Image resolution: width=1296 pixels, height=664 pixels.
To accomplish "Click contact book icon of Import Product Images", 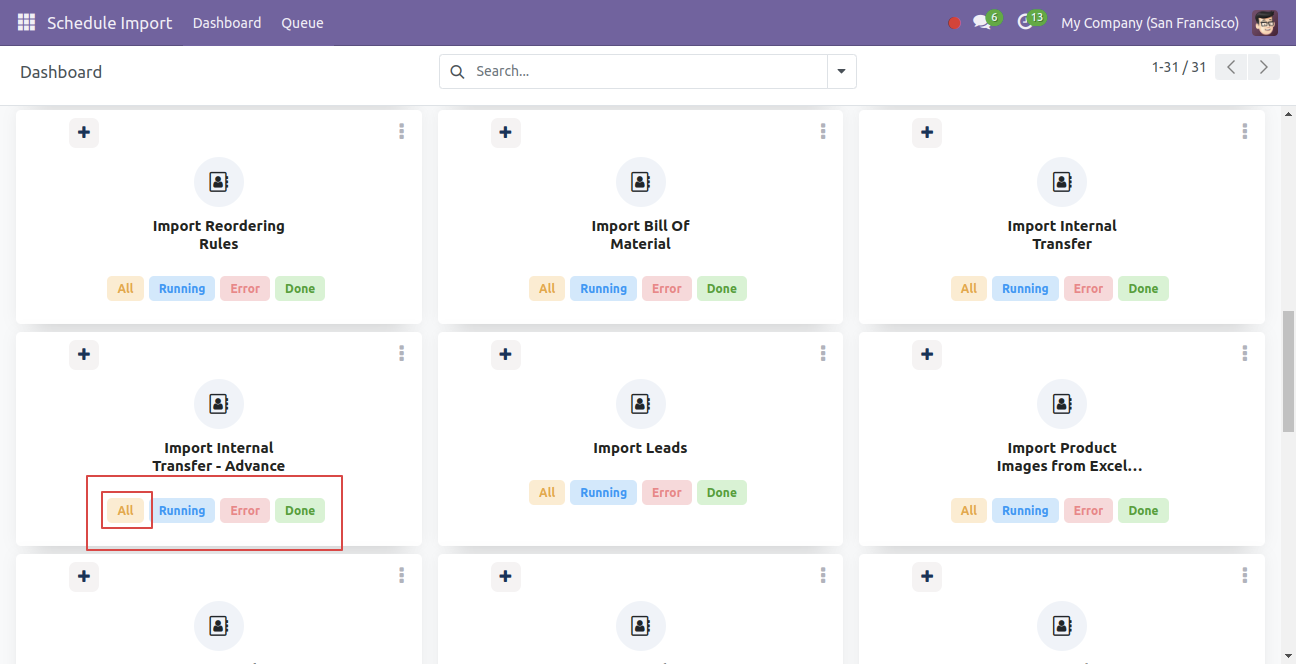I will (1062, 404).
